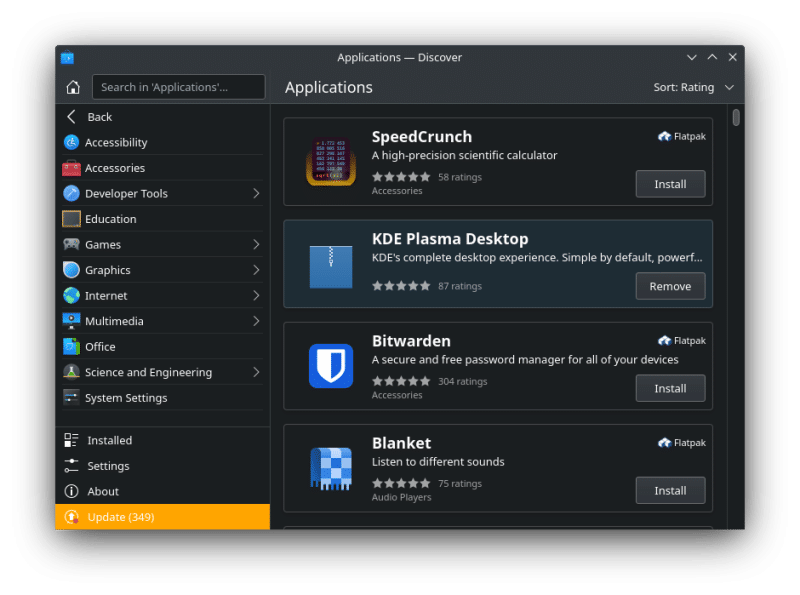Open the SpeedCrunch app icon

[x=331, y=162]
